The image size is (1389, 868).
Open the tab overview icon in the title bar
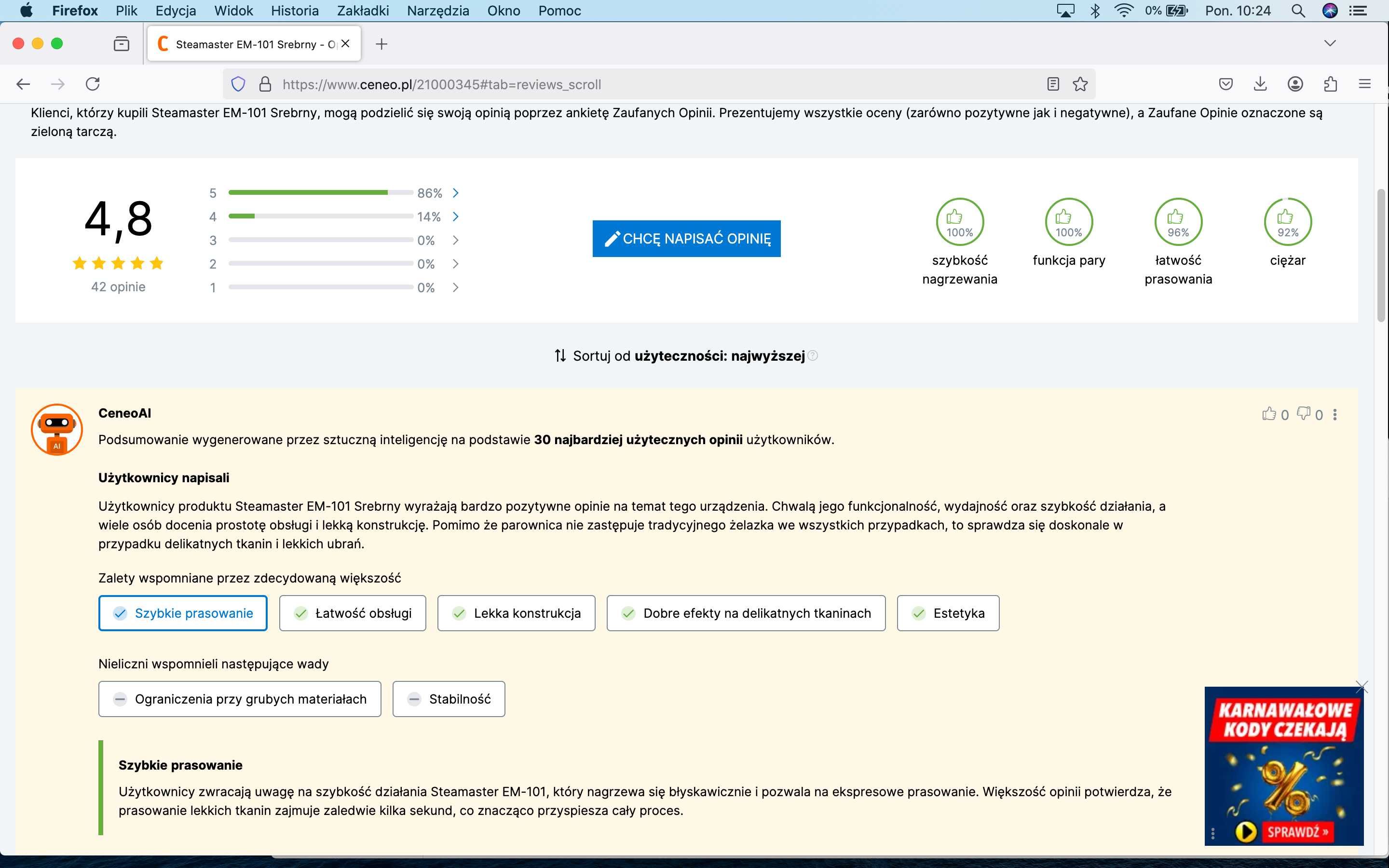tap(121, 43)
